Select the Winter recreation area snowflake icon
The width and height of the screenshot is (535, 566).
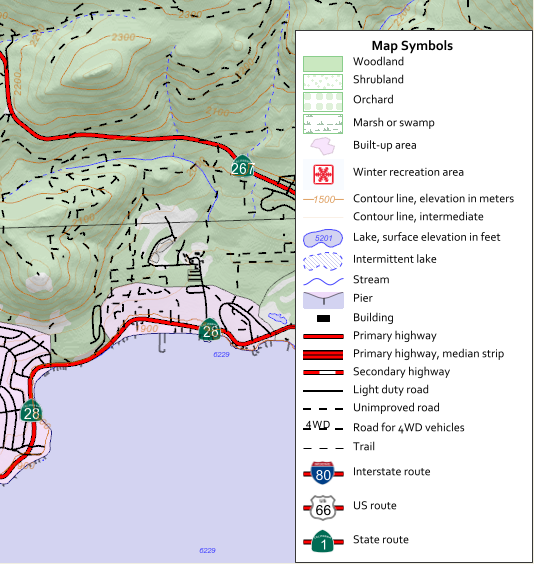323,175
